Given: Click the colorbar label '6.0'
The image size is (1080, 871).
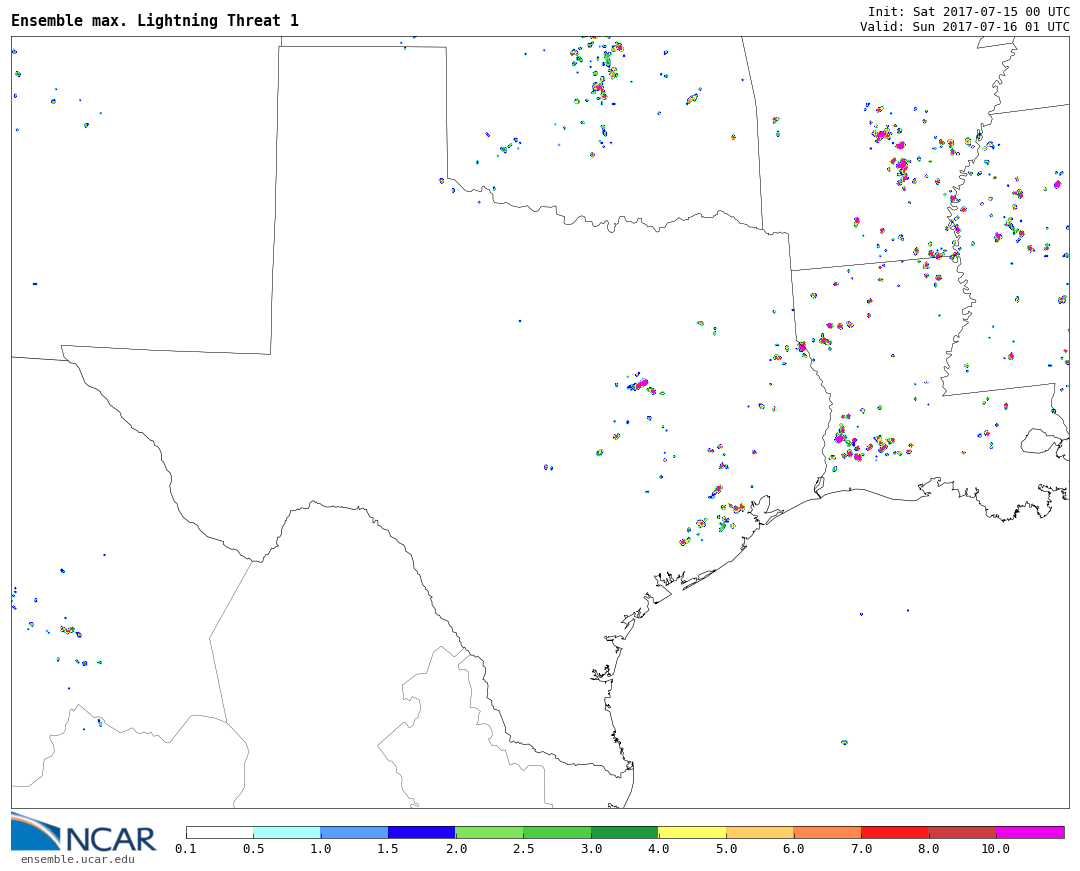Looking at the screenshot, I should [x=793, y=849].
